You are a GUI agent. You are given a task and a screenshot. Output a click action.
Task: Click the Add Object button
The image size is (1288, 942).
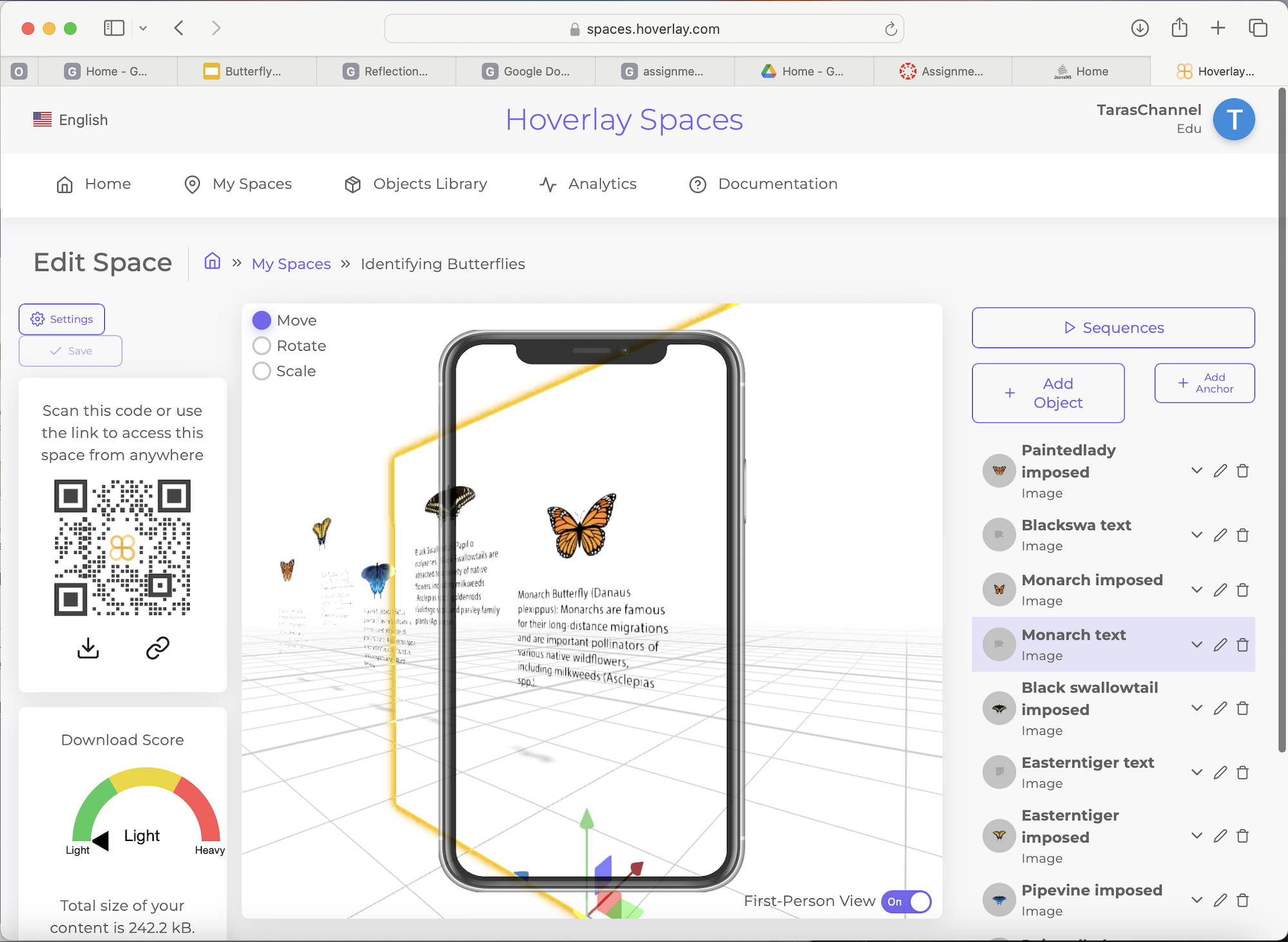[x=1048, y=393]
